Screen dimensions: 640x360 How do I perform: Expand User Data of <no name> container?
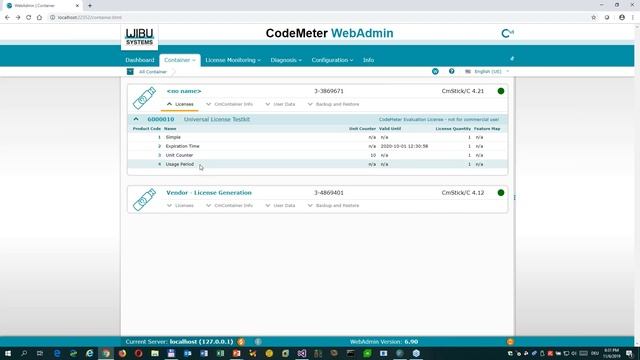tap(280, 104)
